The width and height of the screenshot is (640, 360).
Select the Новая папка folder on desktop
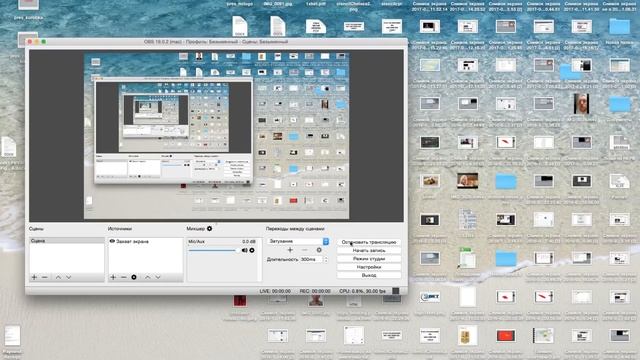(620, 27)
